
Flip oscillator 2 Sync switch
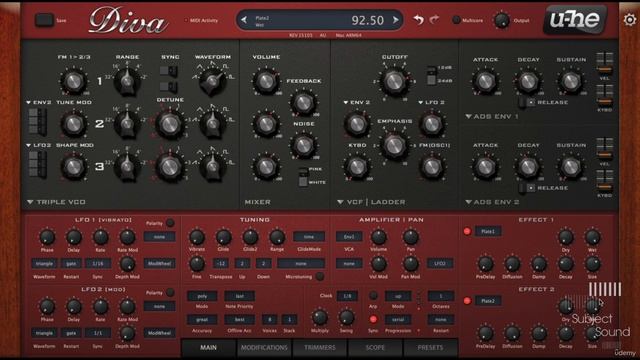pyautogui.click(x=168, y=71)
